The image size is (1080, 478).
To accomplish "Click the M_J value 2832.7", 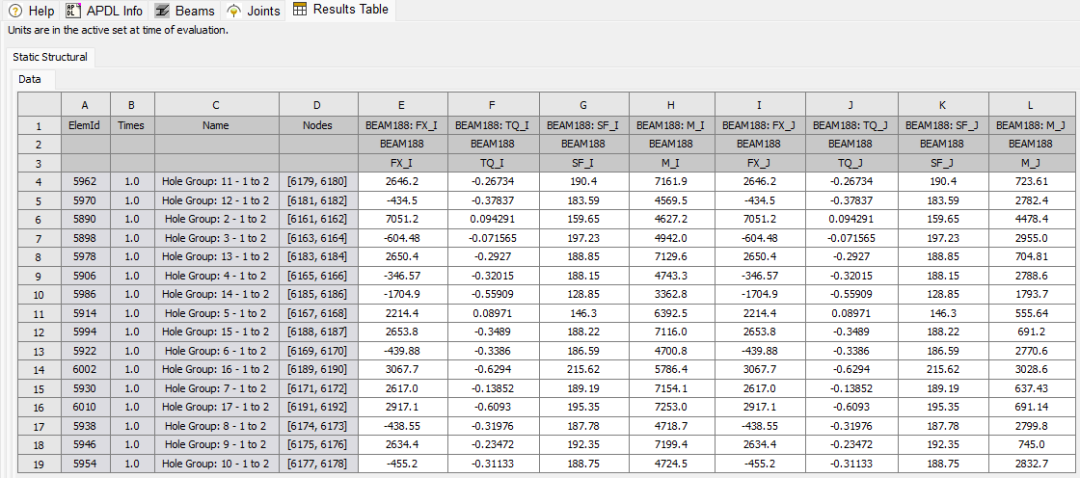I will [x=1030, y=464].
